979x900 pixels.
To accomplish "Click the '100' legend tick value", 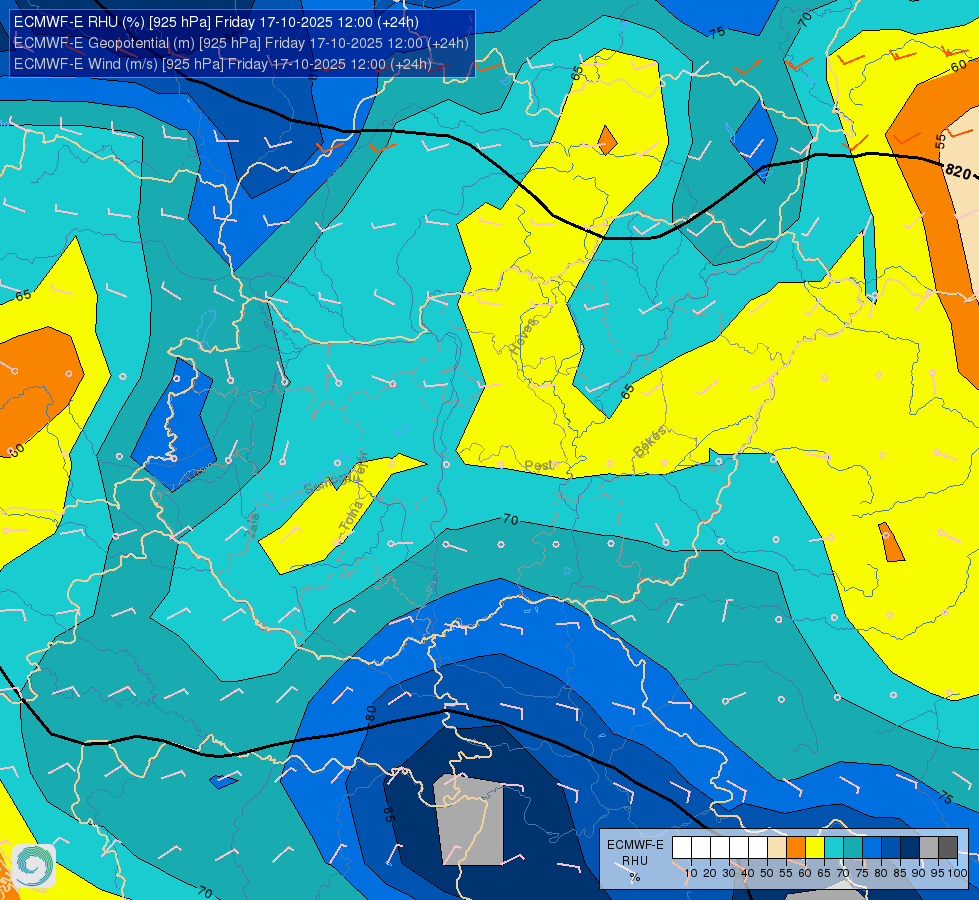I will click(x=958, y=873).
